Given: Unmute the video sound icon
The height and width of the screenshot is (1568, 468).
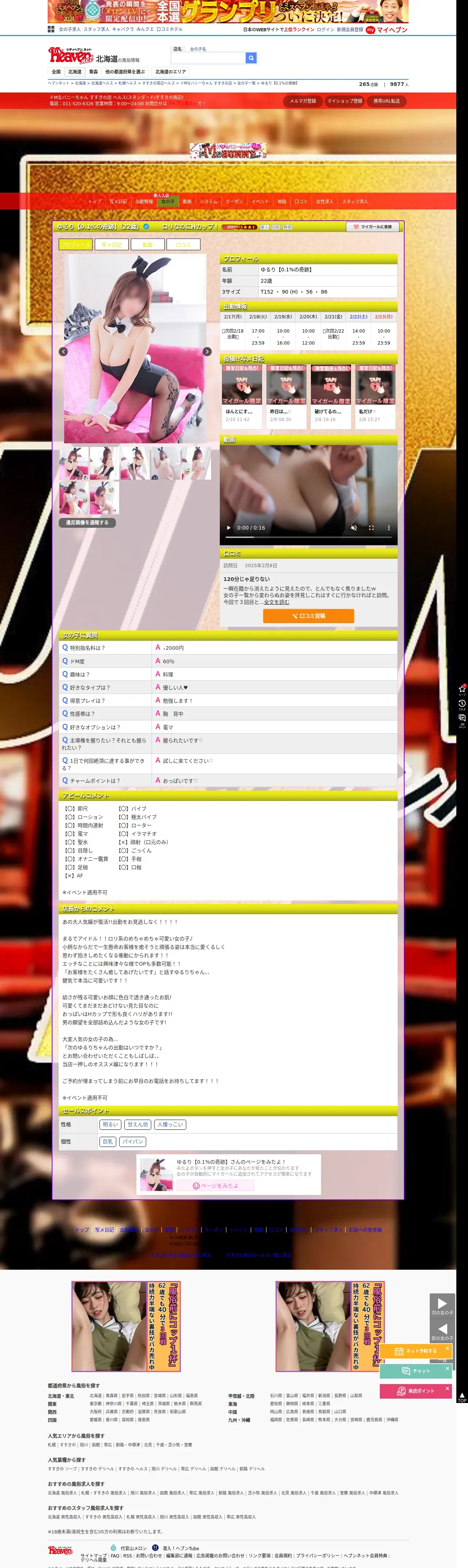Looking at the screenshot, I should (x=354, y=528).
